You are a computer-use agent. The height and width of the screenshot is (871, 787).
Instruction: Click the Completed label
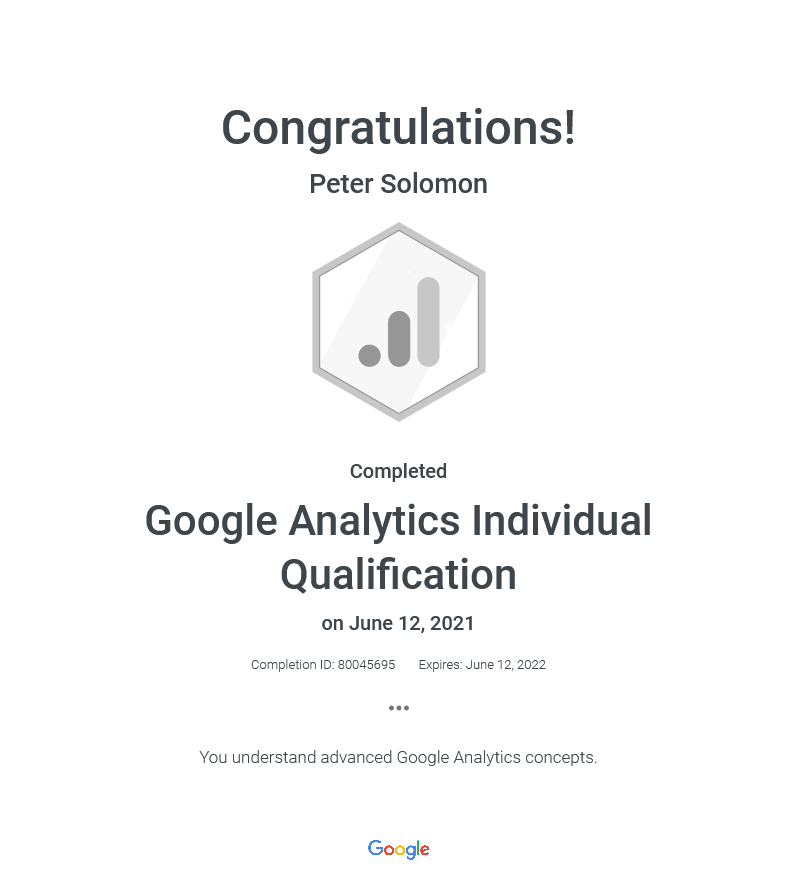point(398,471)
